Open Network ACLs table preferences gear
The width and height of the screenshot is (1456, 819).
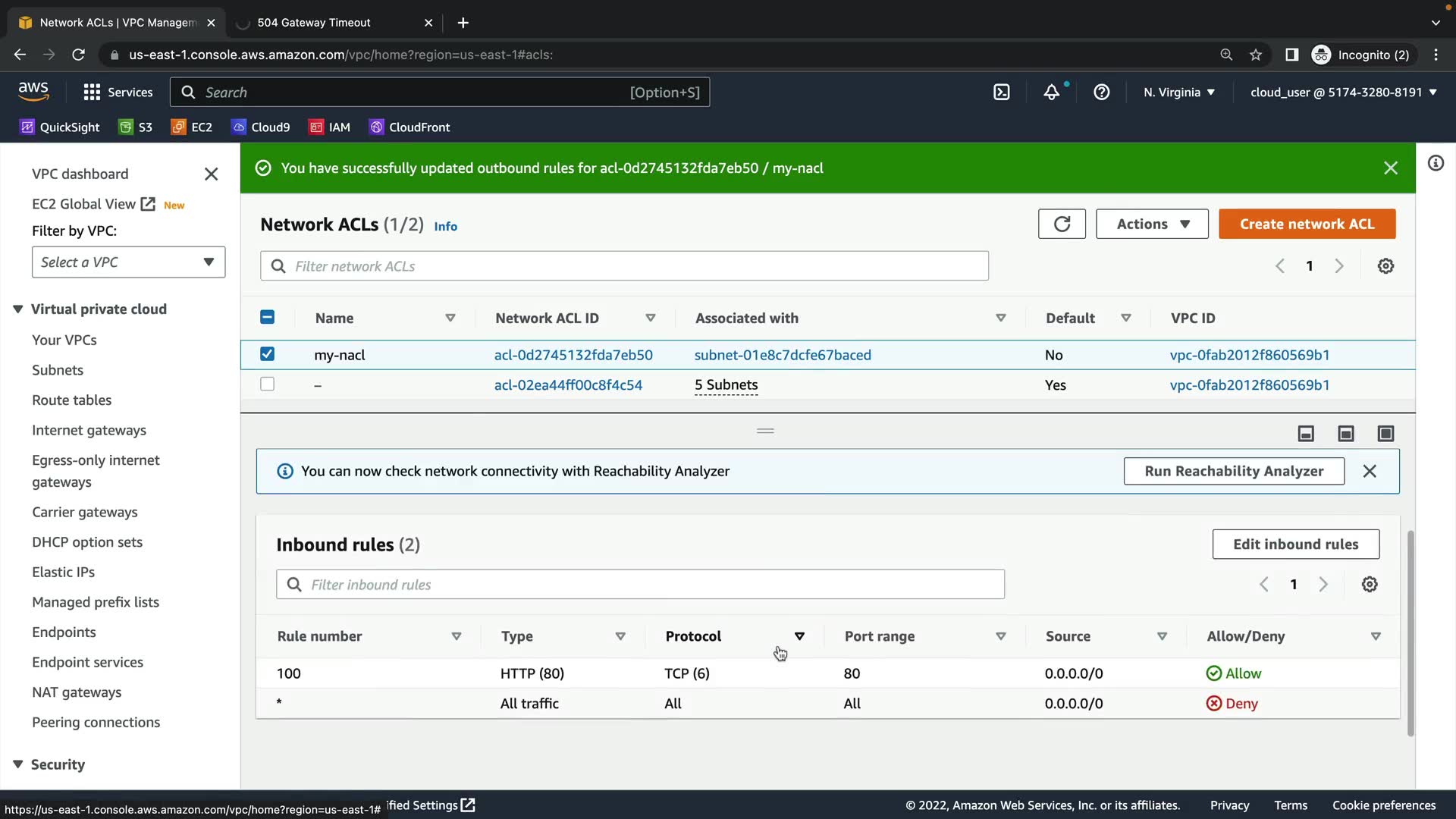(1385, 266)
